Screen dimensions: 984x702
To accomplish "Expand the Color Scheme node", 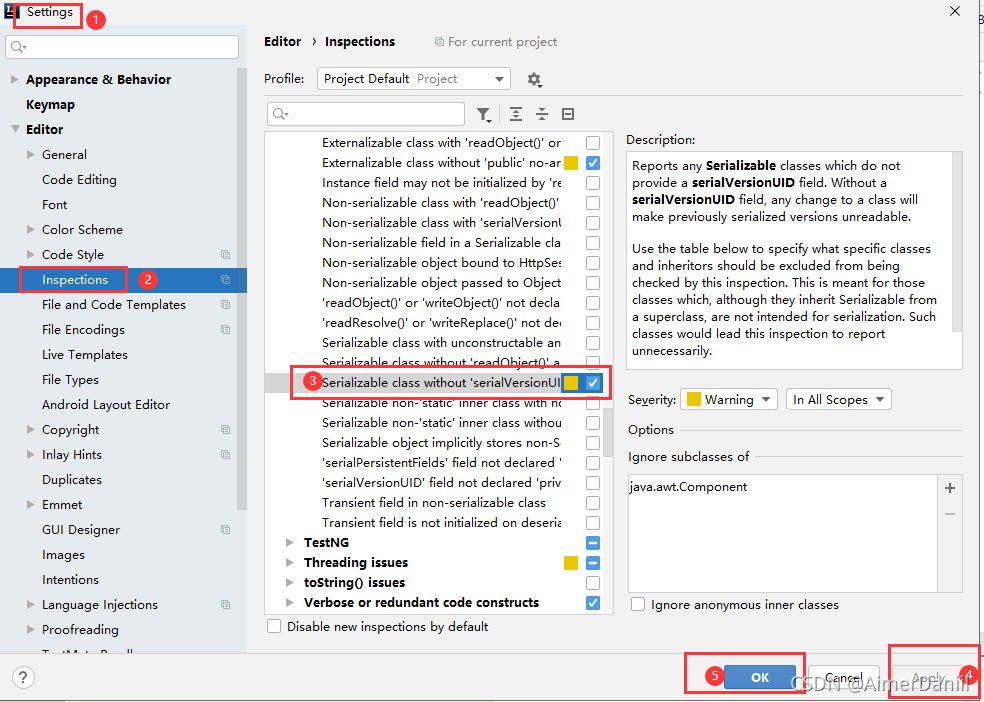I will [x=31, y=230].
